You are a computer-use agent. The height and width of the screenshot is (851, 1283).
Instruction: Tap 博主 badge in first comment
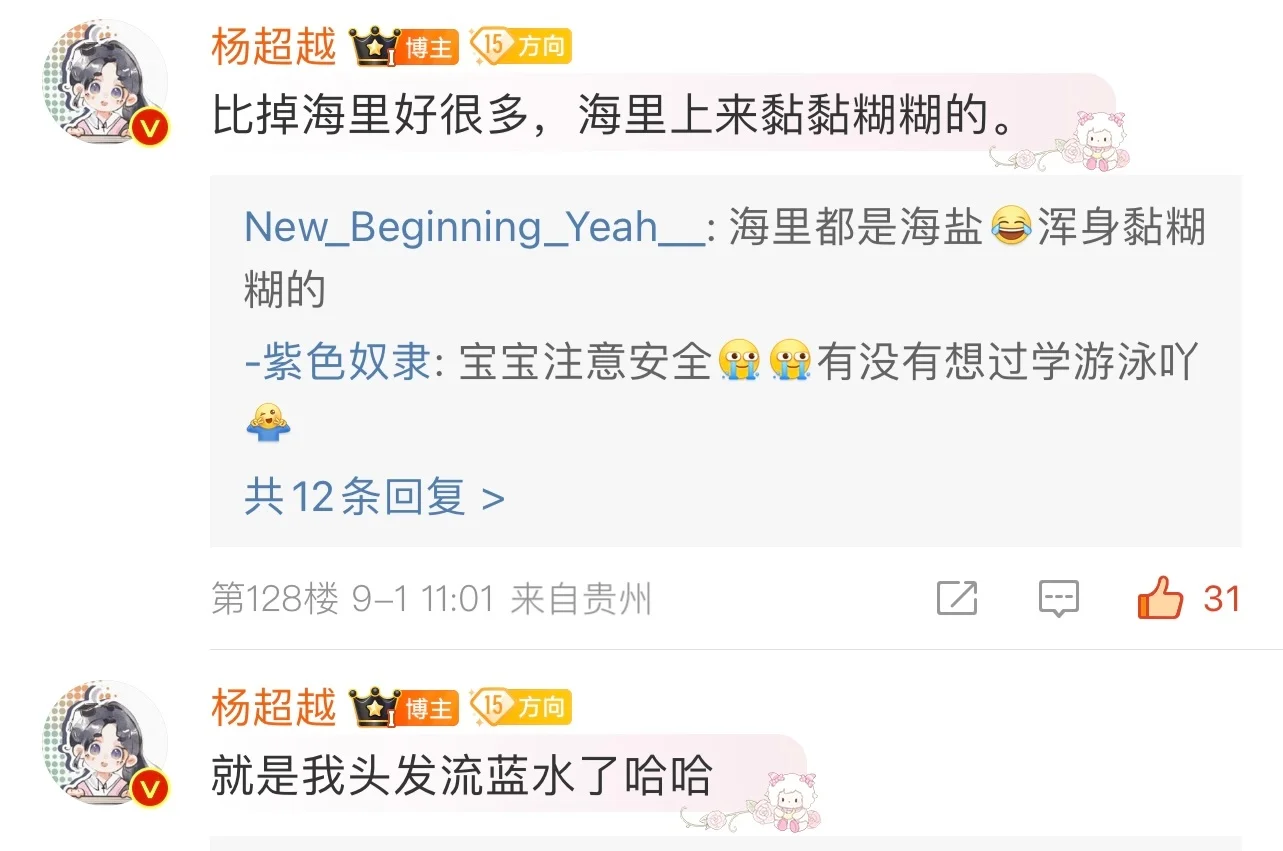[429, 47]
